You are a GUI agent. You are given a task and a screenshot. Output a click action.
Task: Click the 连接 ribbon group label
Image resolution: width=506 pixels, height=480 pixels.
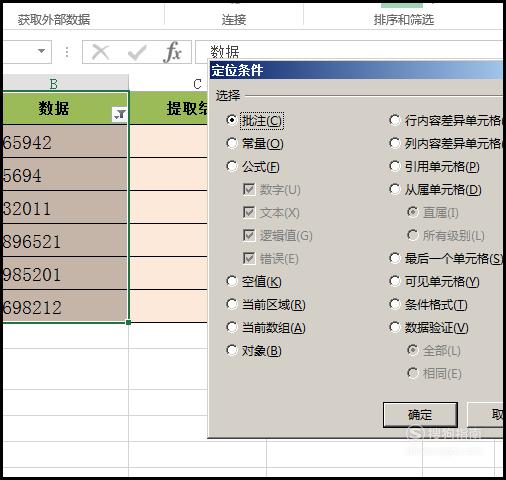(234, 20)
